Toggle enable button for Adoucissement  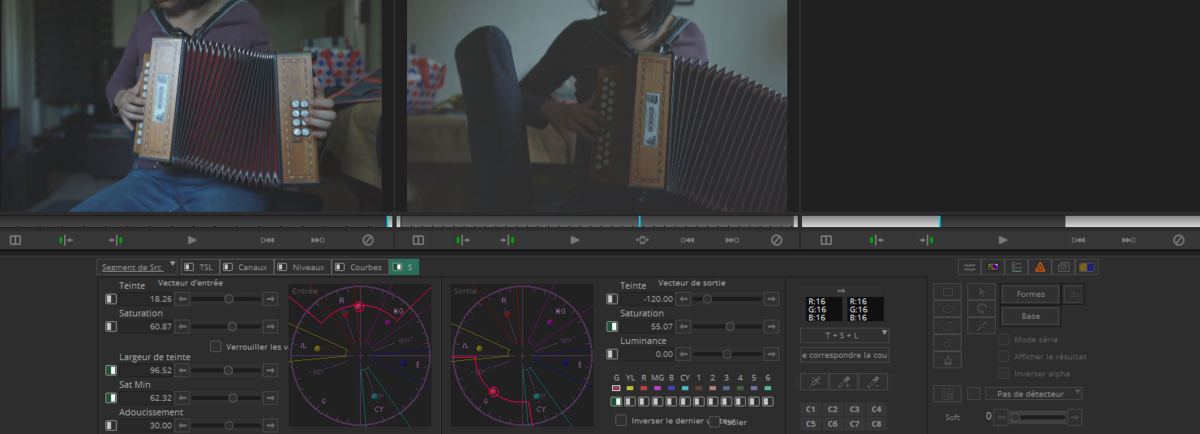(111, 426)
